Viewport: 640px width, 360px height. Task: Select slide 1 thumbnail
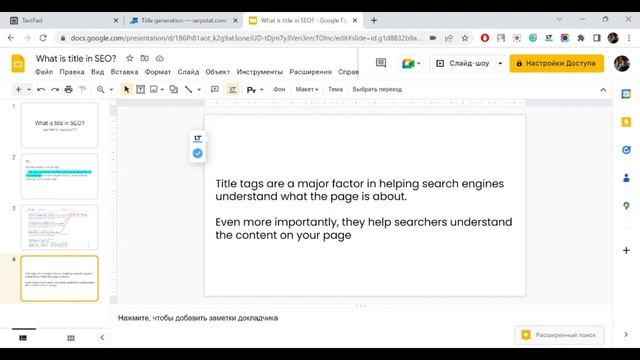tap(60, 125)
